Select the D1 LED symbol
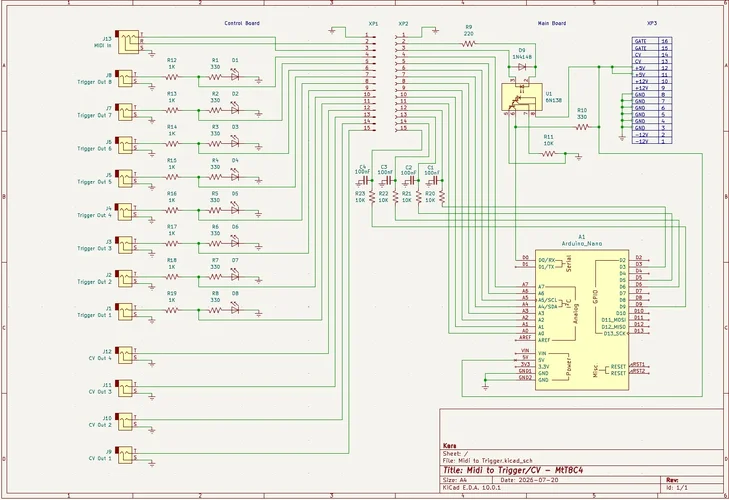The image size is (729, 500). click(x=235, y=76)
